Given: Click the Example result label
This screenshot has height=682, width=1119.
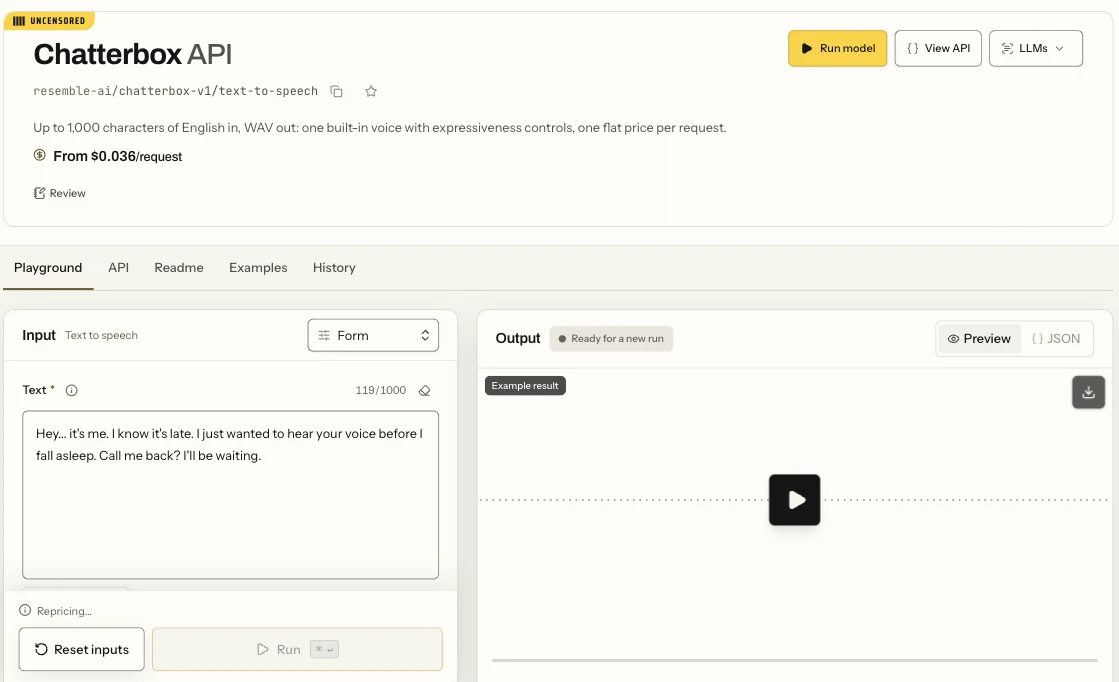Looking at the screenshot, I should (525, 386).
